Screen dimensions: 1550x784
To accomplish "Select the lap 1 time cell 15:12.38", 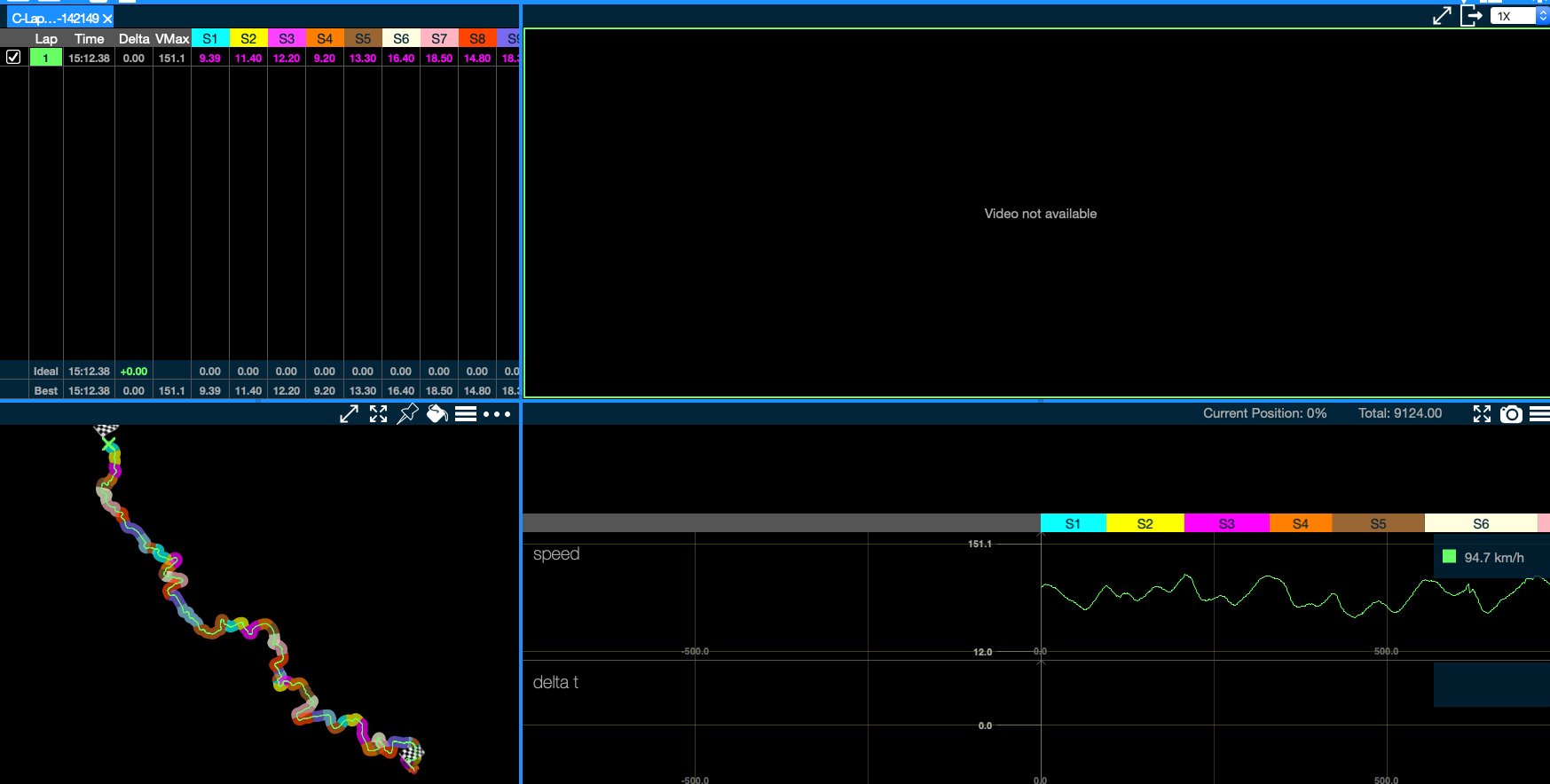I will tap(89, 59).
